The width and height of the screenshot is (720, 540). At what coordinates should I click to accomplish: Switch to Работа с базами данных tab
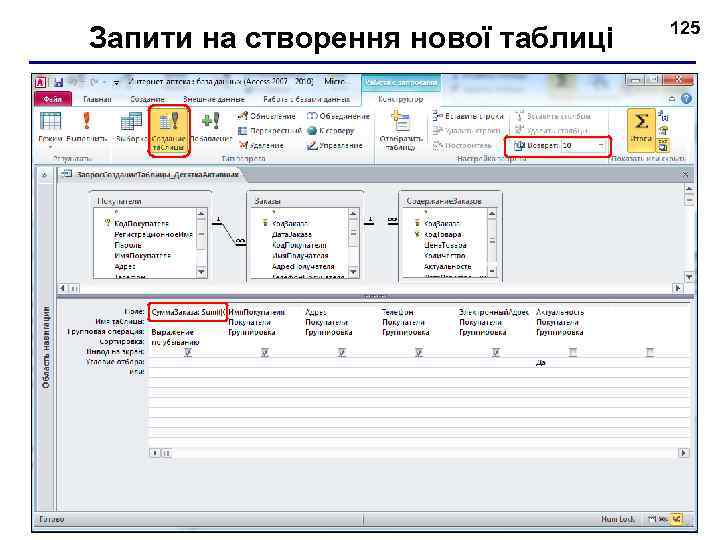(307, 99)
